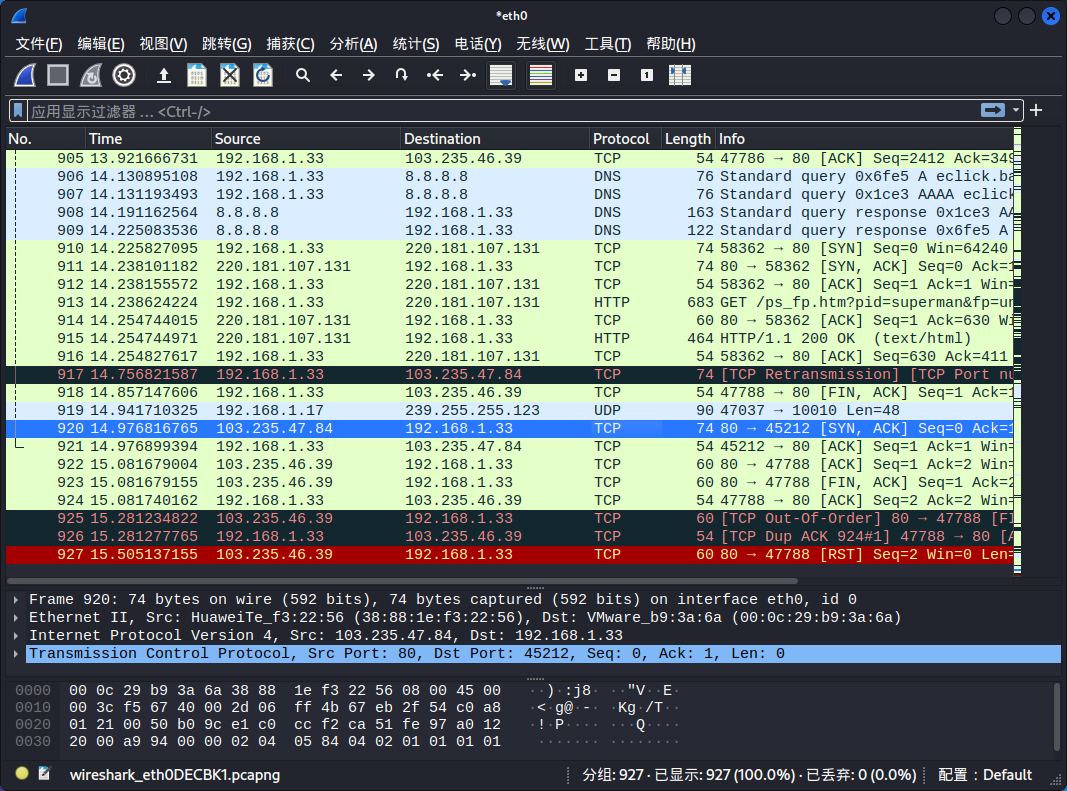The width and height of the screenshot is (1067, 791).
Task: Reload this capture file
Action: [x=263, y=75]
